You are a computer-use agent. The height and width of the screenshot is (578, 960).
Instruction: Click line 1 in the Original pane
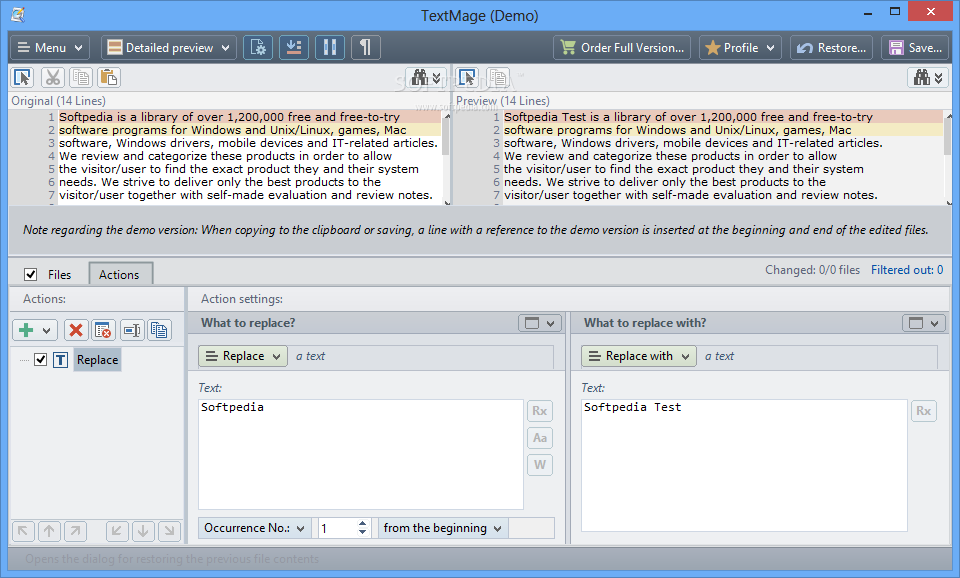pyautogui.click(x=250, y=117)
